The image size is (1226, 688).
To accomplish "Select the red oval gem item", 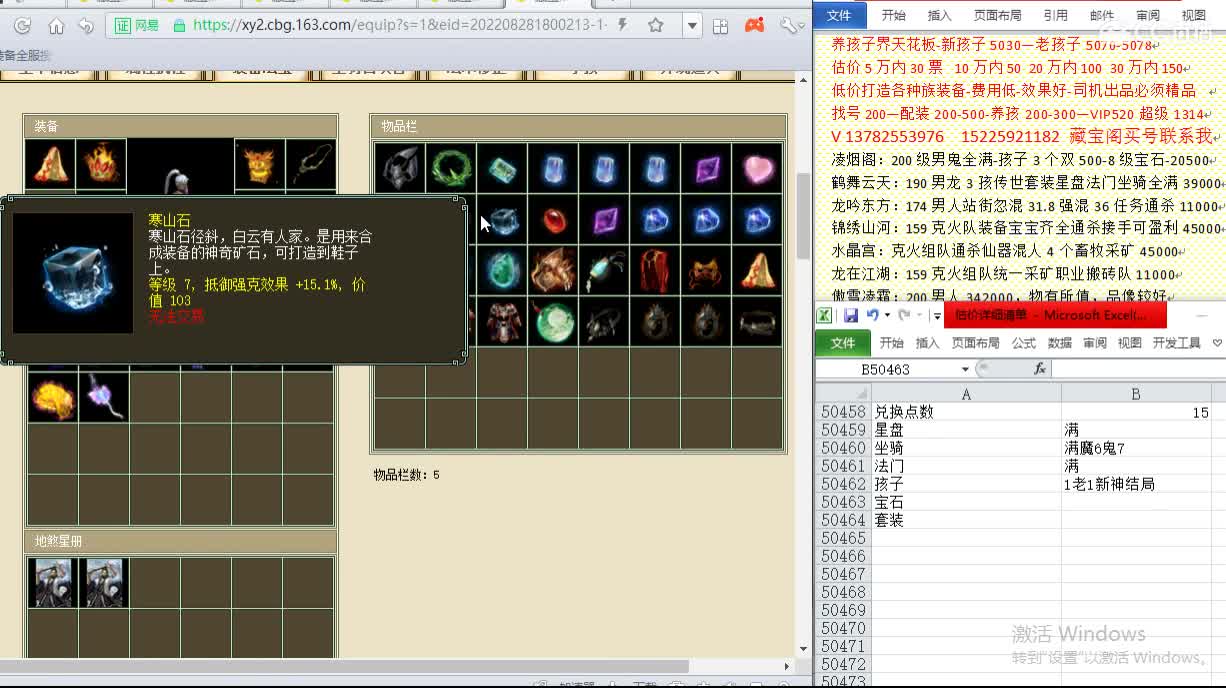I will tap(553, 220).
